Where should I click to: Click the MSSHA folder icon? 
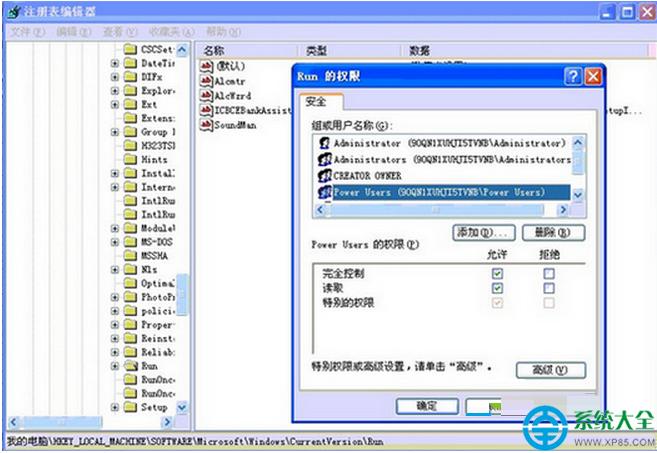pyautogui.click(x=131, y=256)
